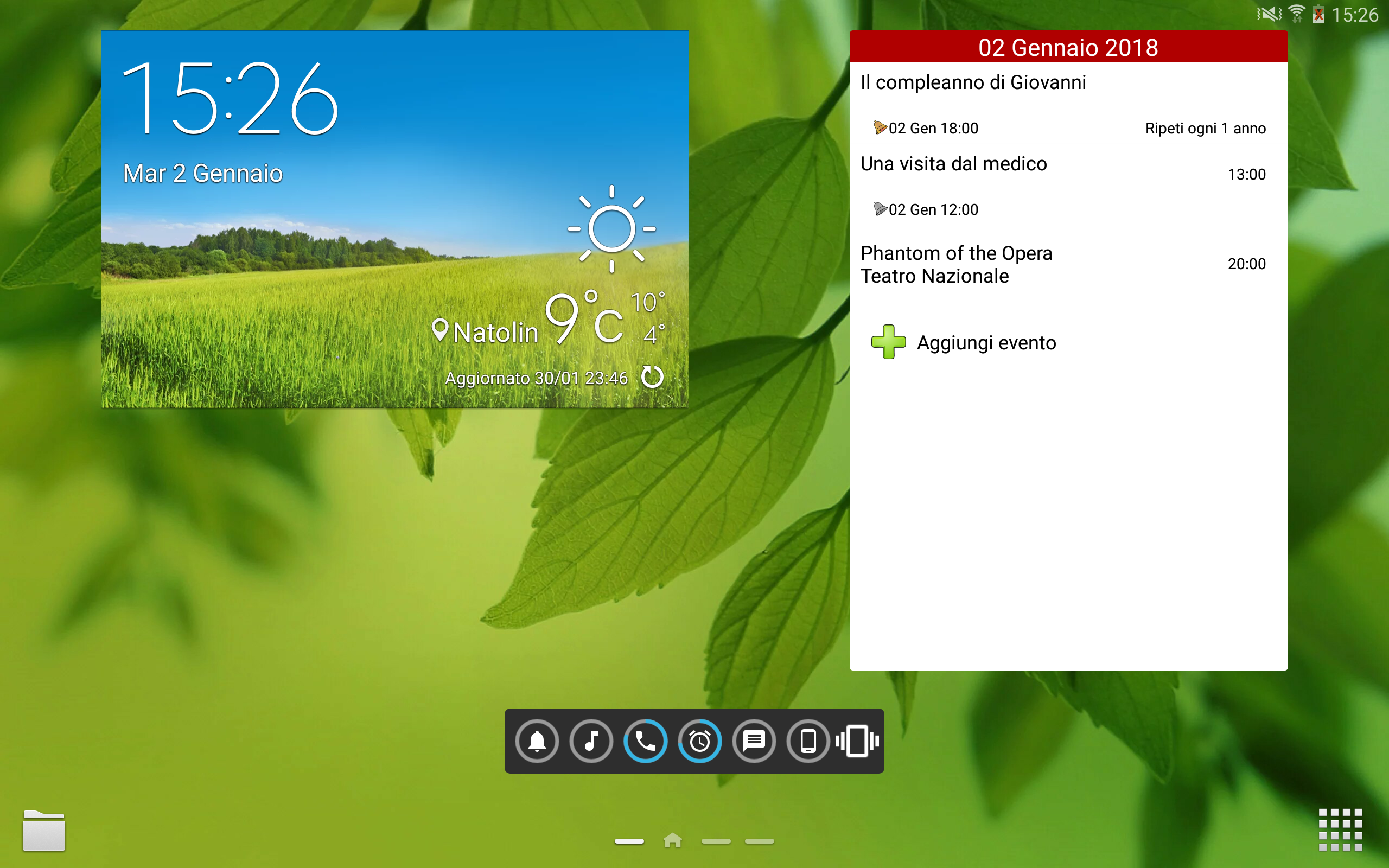The height and width of the screenshot is (868, 1389).
Task: Open the music note media volume control
Action: point(591,741)
